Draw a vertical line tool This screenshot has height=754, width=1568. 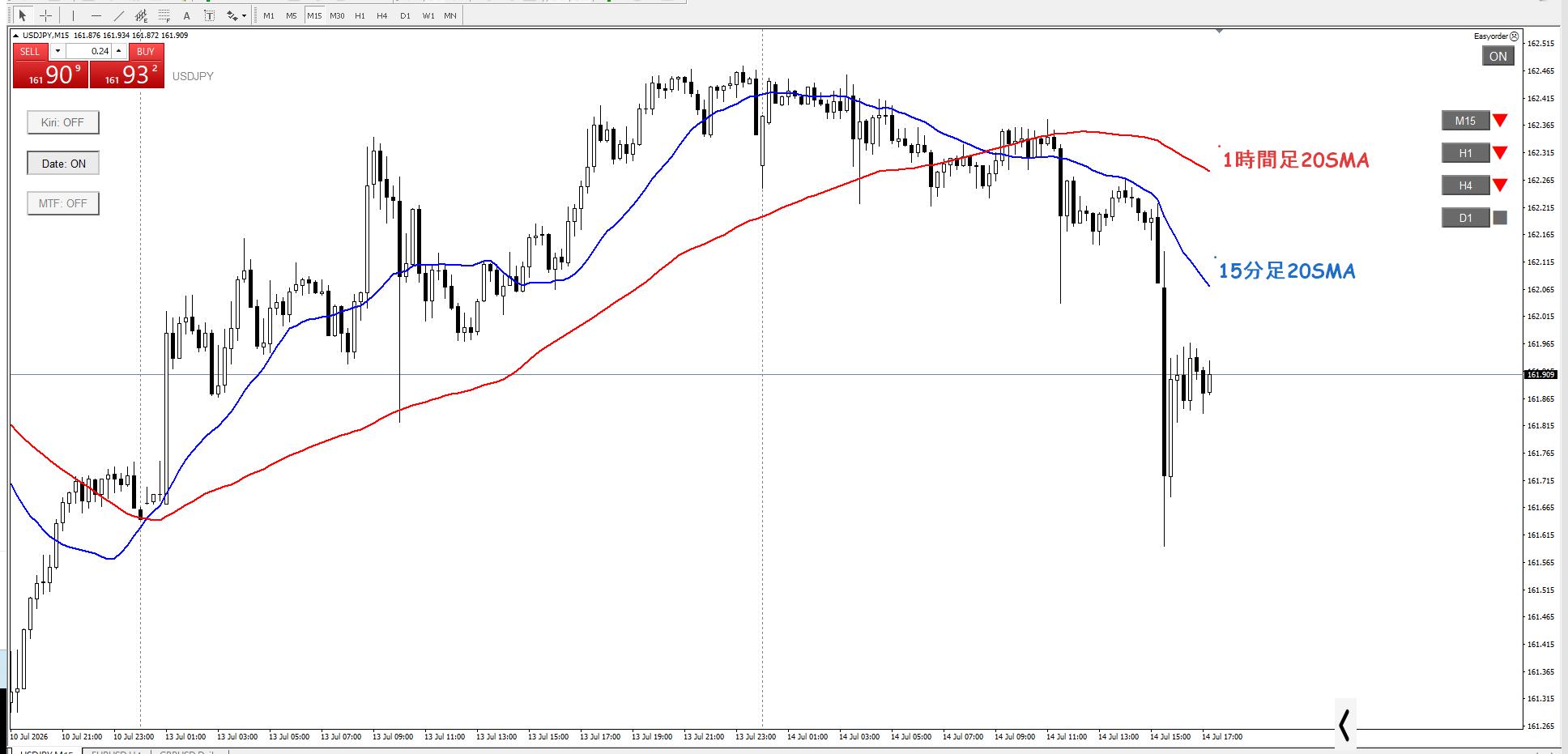click(74, 15)
